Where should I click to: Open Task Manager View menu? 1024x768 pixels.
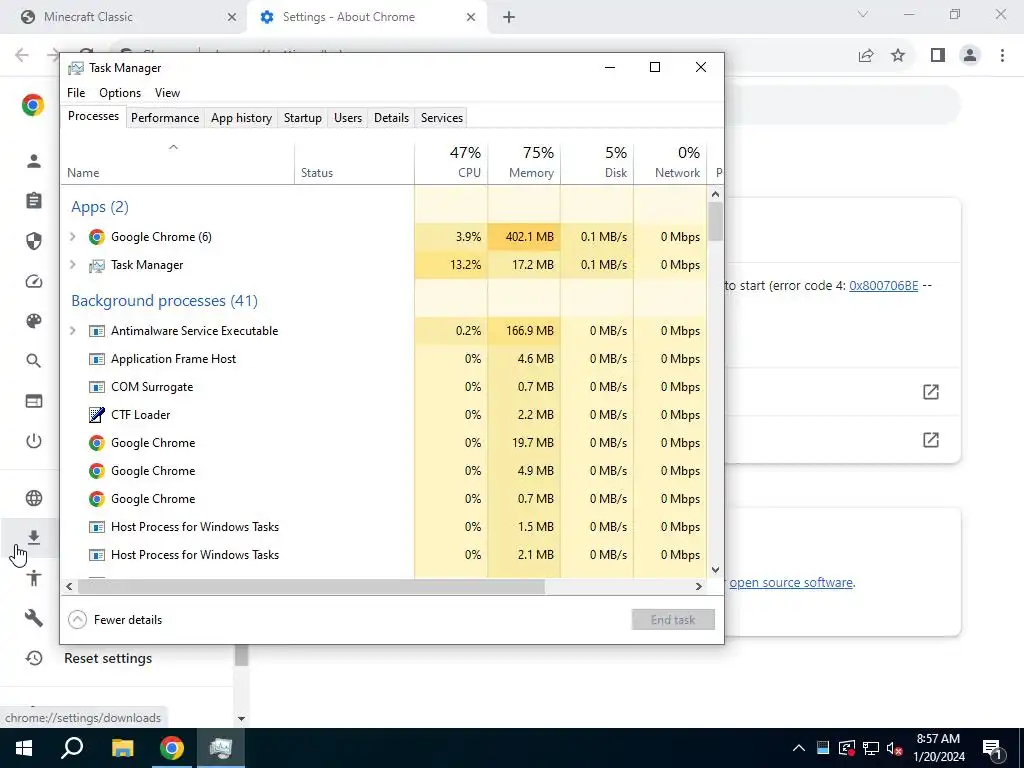point(167,93)
